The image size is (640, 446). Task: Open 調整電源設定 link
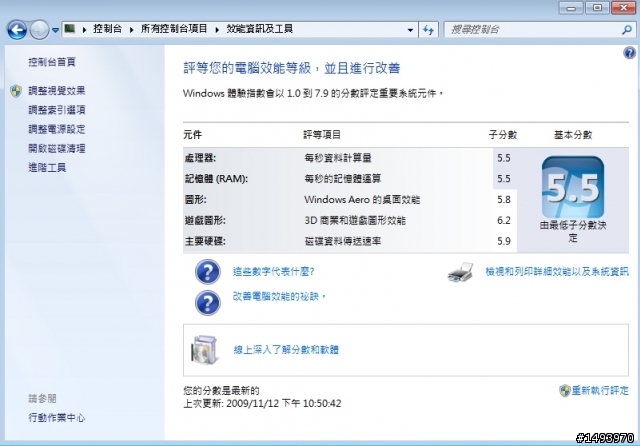click(57, 129)
